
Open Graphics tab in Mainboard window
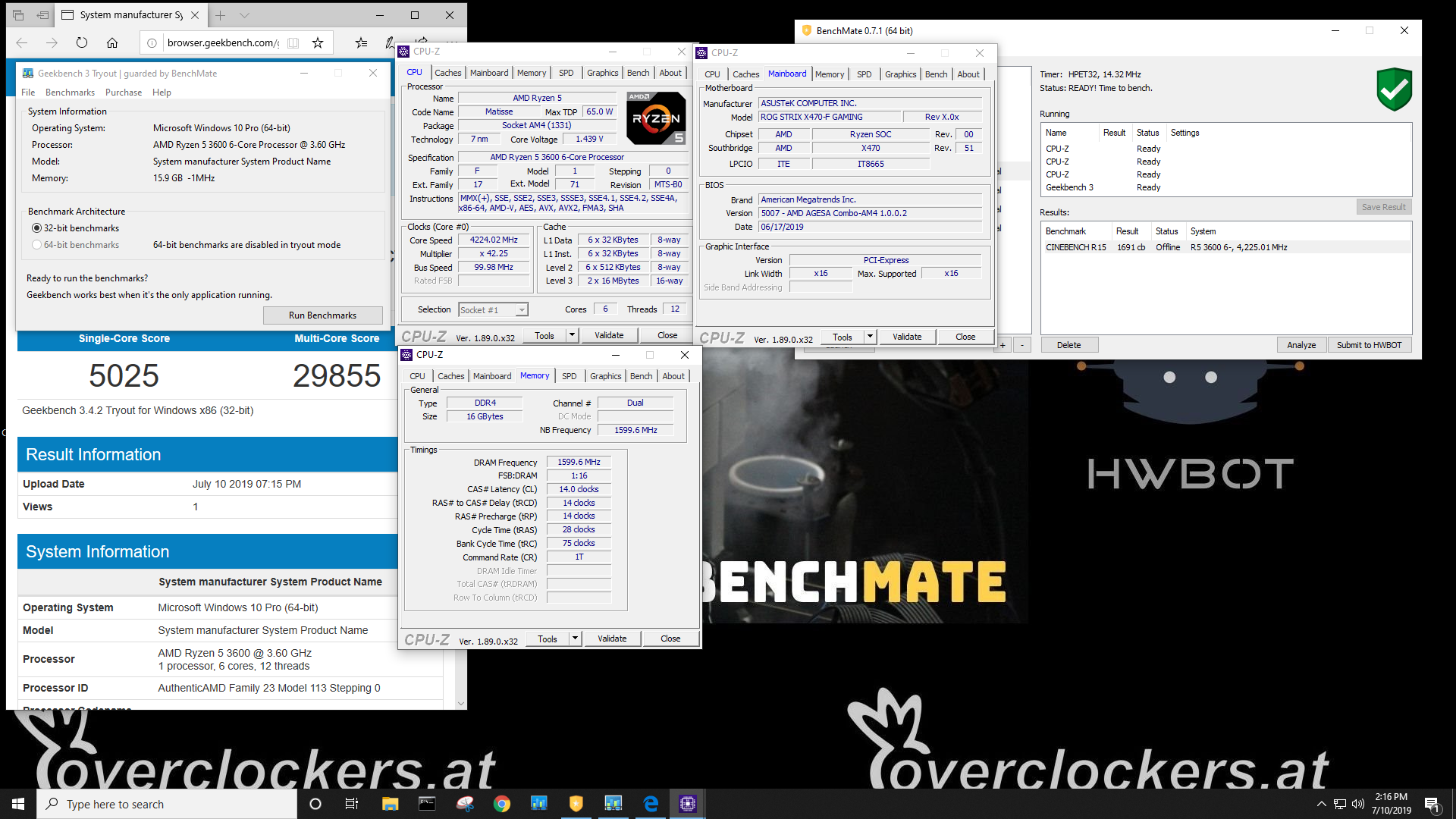(x=900, y=74)
